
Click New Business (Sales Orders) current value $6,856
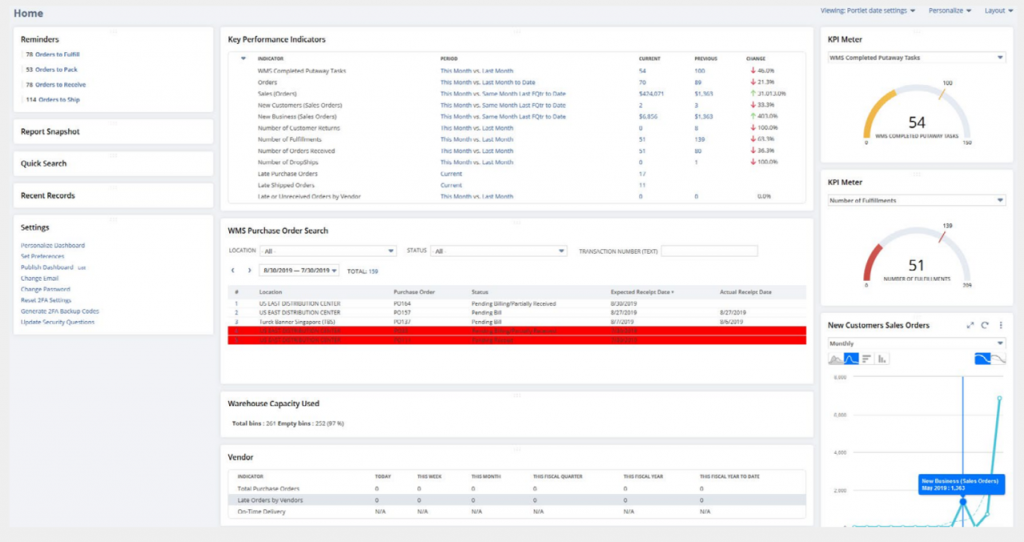pos(648,116)
